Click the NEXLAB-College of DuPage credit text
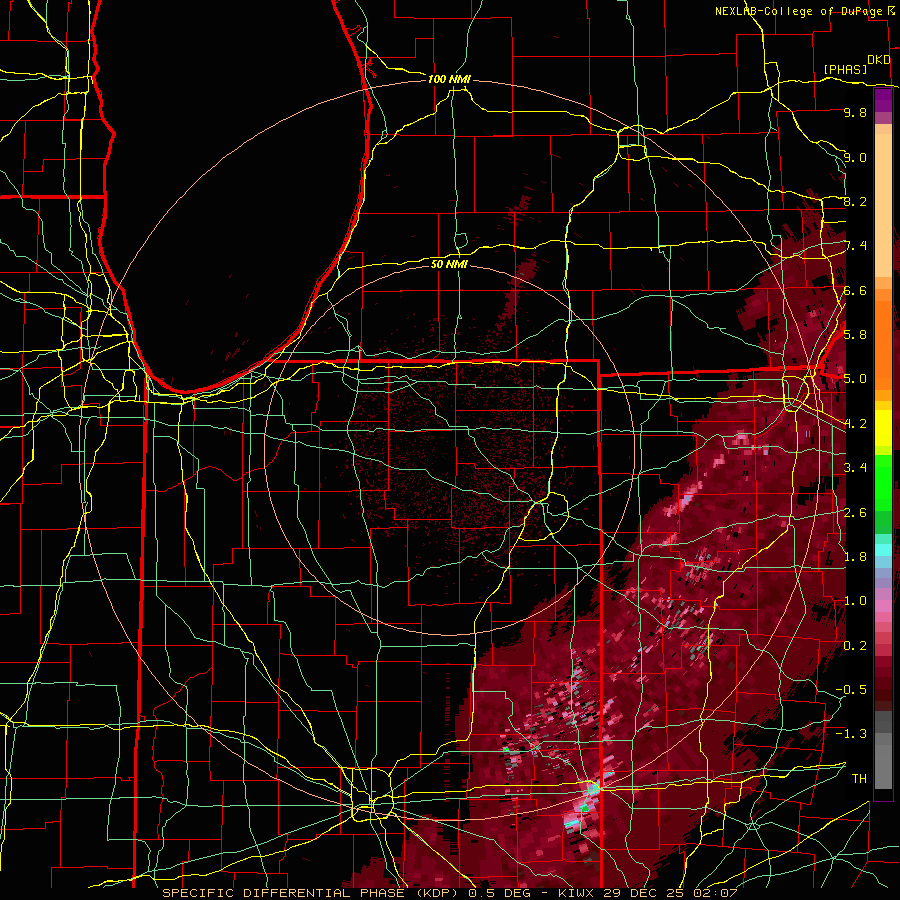The height and width of the screenshot is (900, 900). (x=799, y=11)
